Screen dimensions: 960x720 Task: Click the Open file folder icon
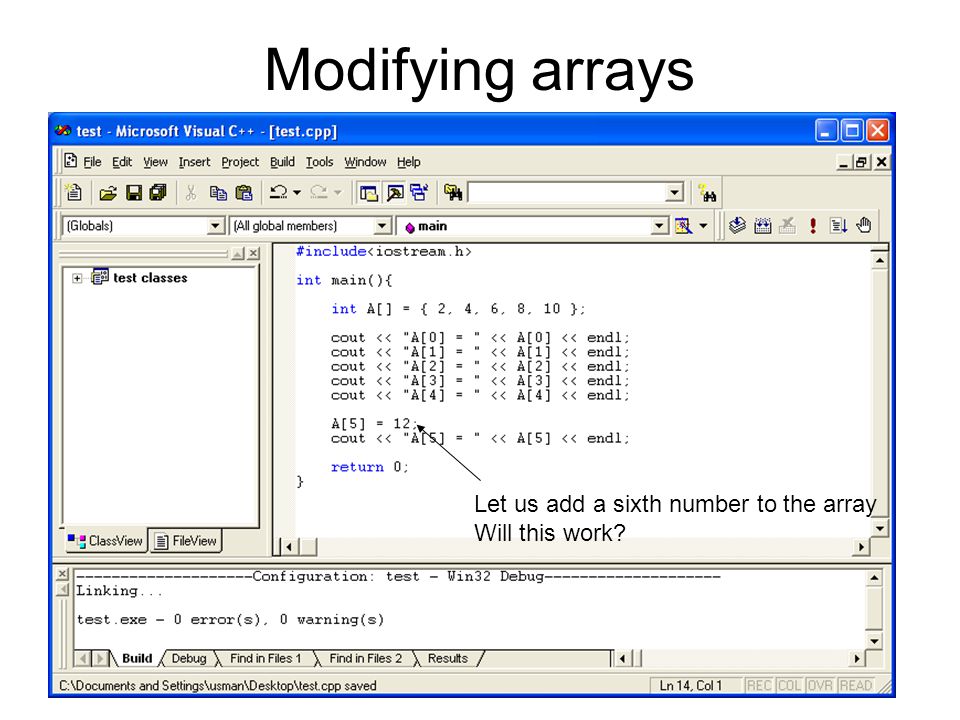(108, 193)
